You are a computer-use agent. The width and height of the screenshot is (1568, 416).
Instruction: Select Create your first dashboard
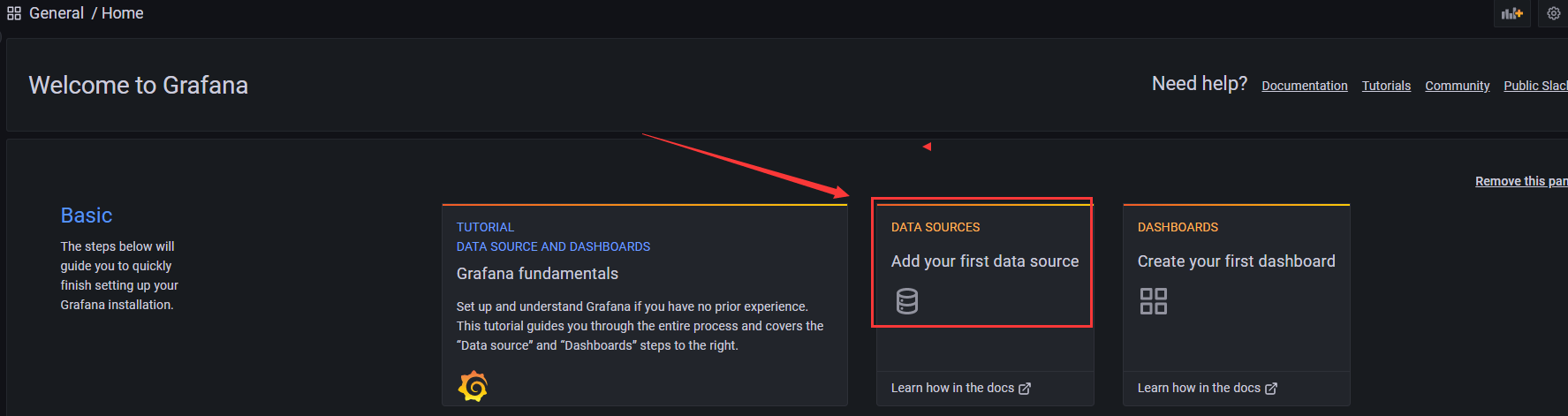tap(1237, 261)
